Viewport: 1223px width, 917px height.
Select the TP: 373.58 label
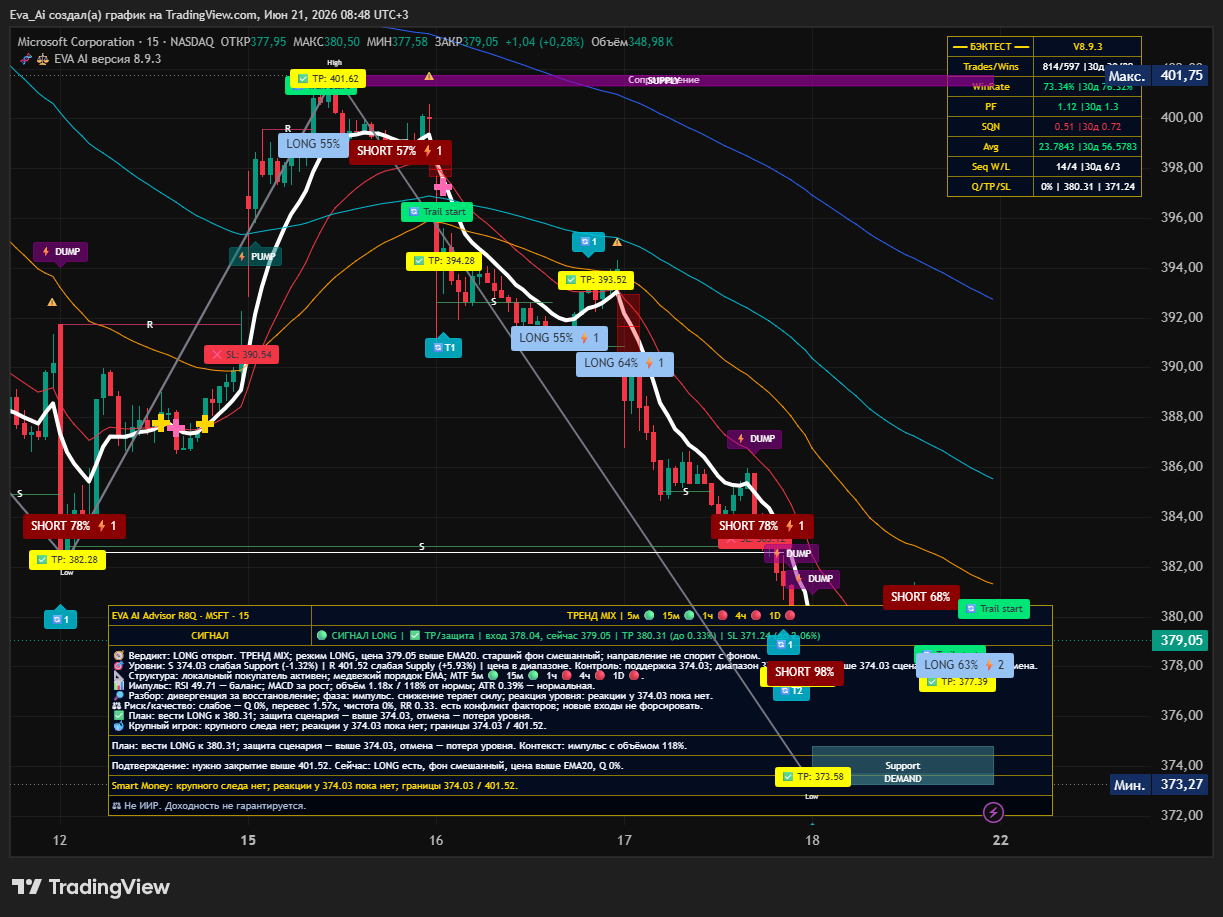click(x=813, y=777)
